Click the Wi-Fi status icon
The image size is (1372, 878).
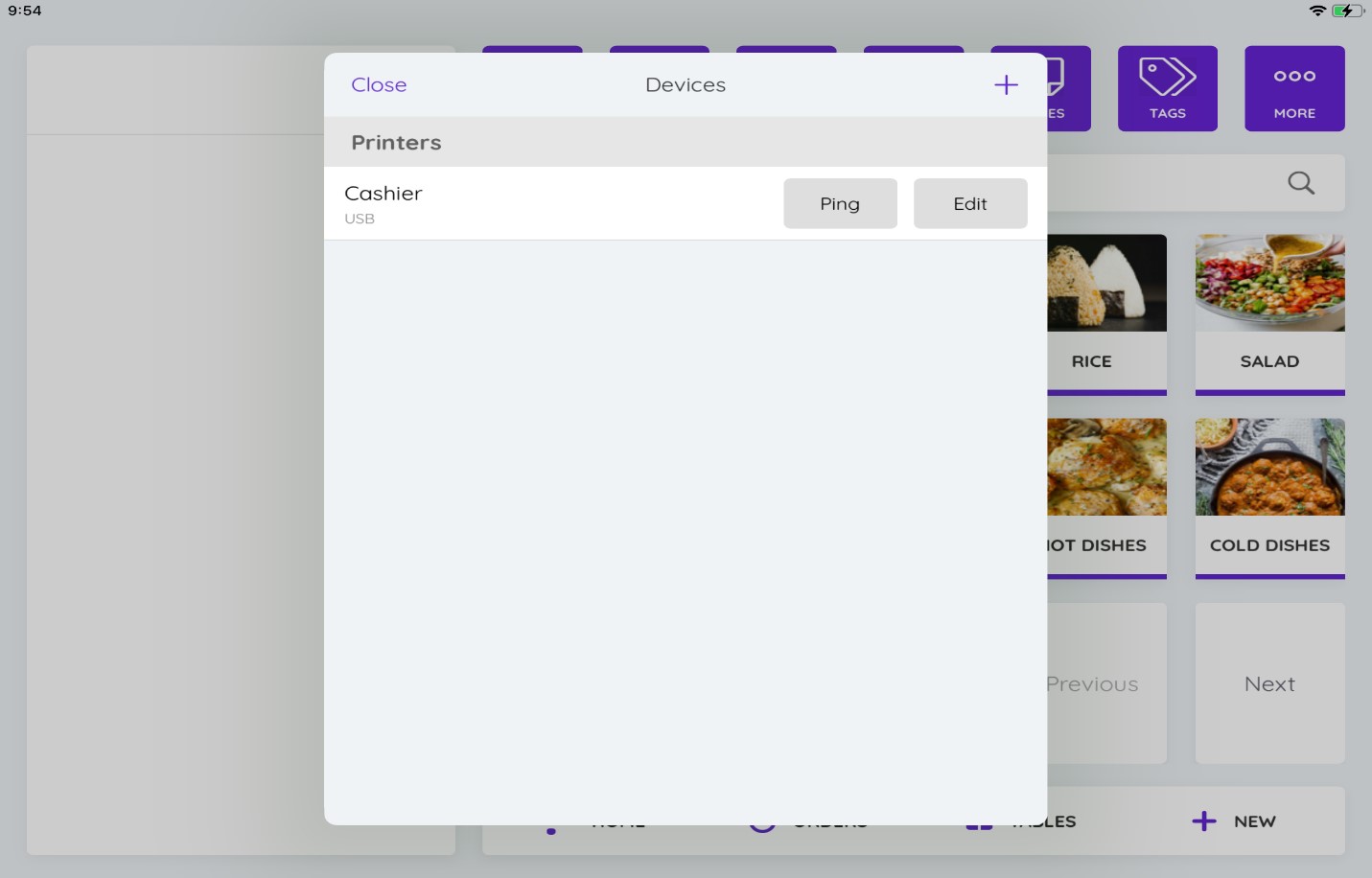[1317, 11]
